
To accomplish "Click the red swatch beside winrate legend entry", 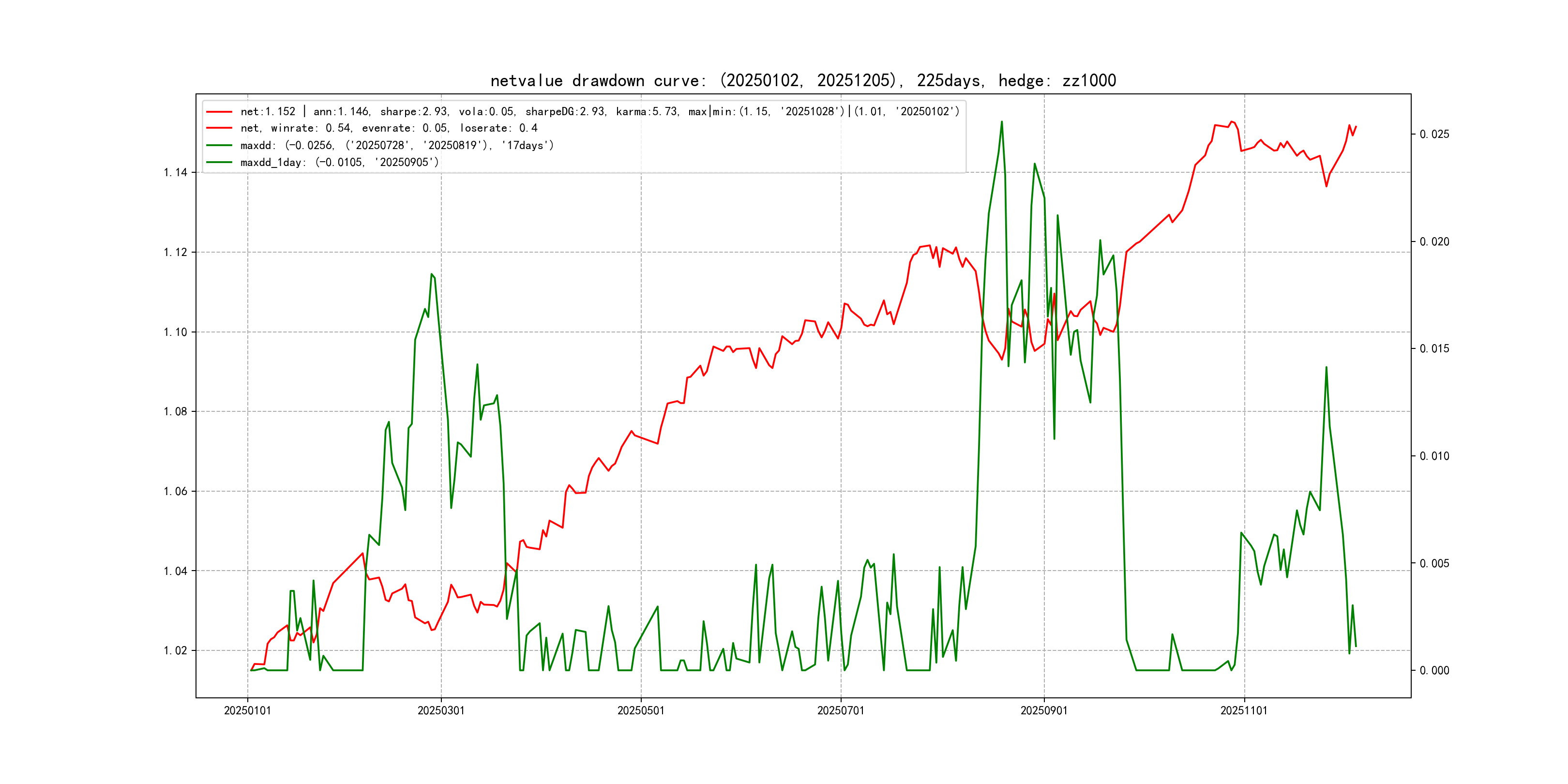I will [x=219, y=128].
